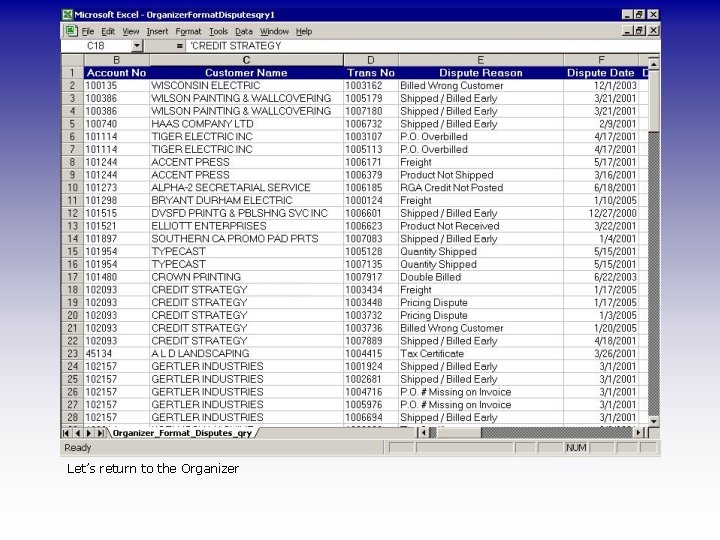Click vertical scrollbar down arrow
Screen dimensions: 720x540
click(653, 421)
